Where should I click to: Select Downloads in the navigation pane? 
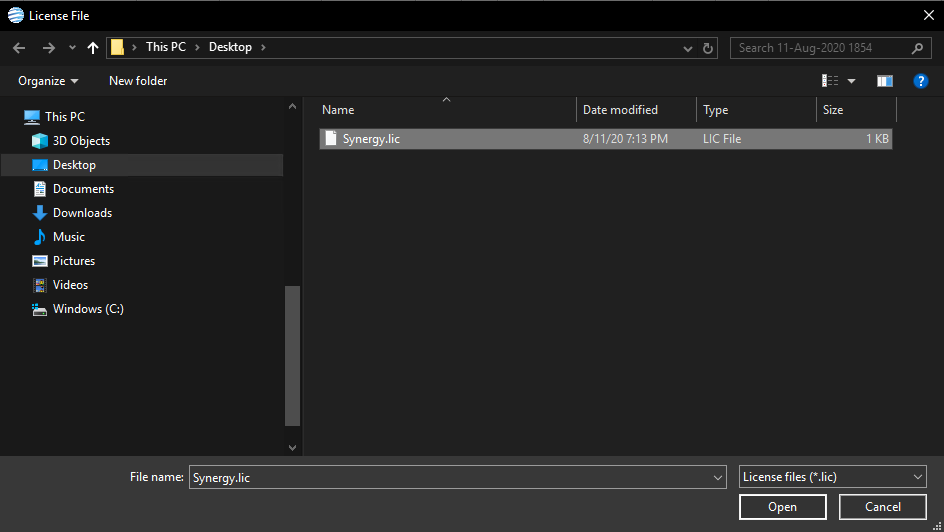tap(82, 213)
